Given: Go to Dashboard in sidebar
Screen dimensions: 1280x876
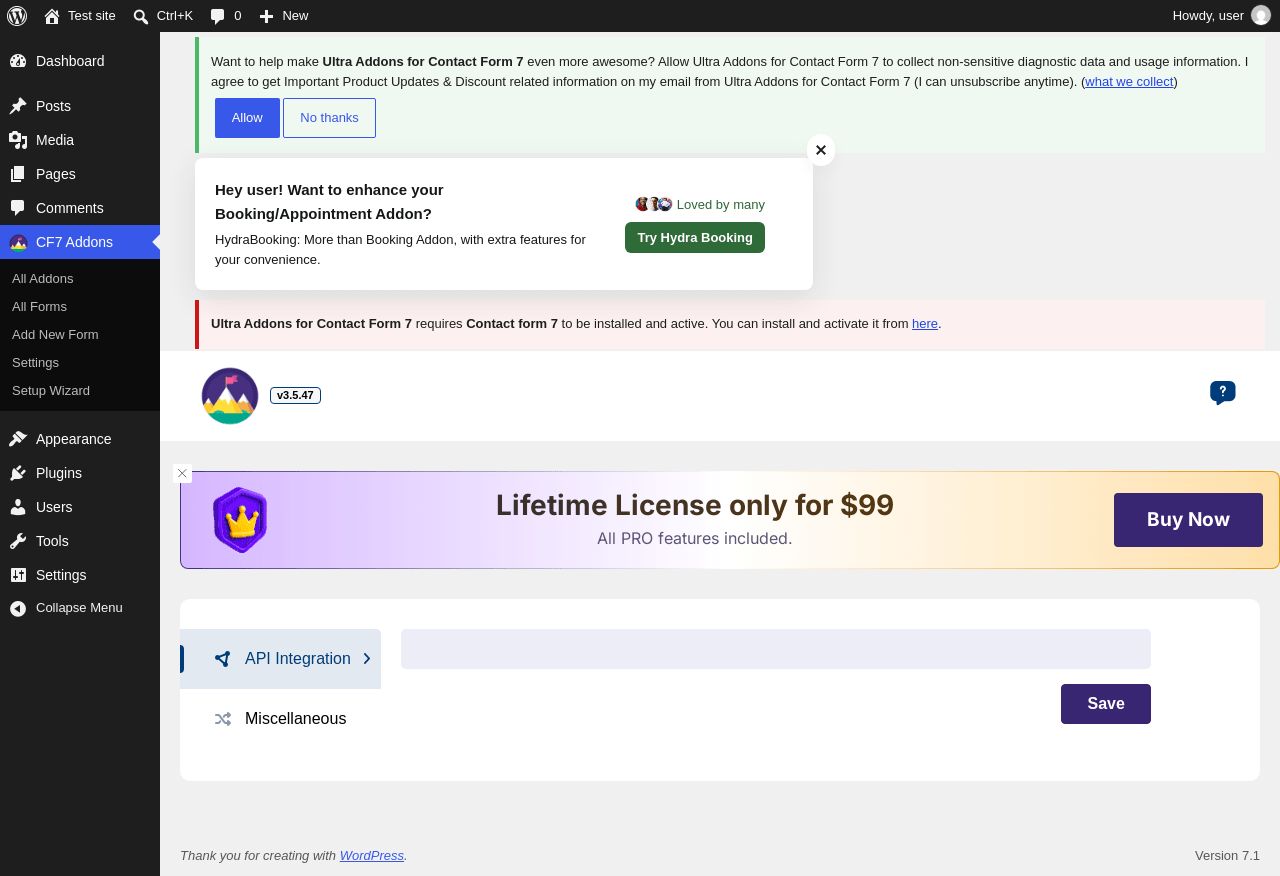Looking at the screenshot, I should 80,61.
